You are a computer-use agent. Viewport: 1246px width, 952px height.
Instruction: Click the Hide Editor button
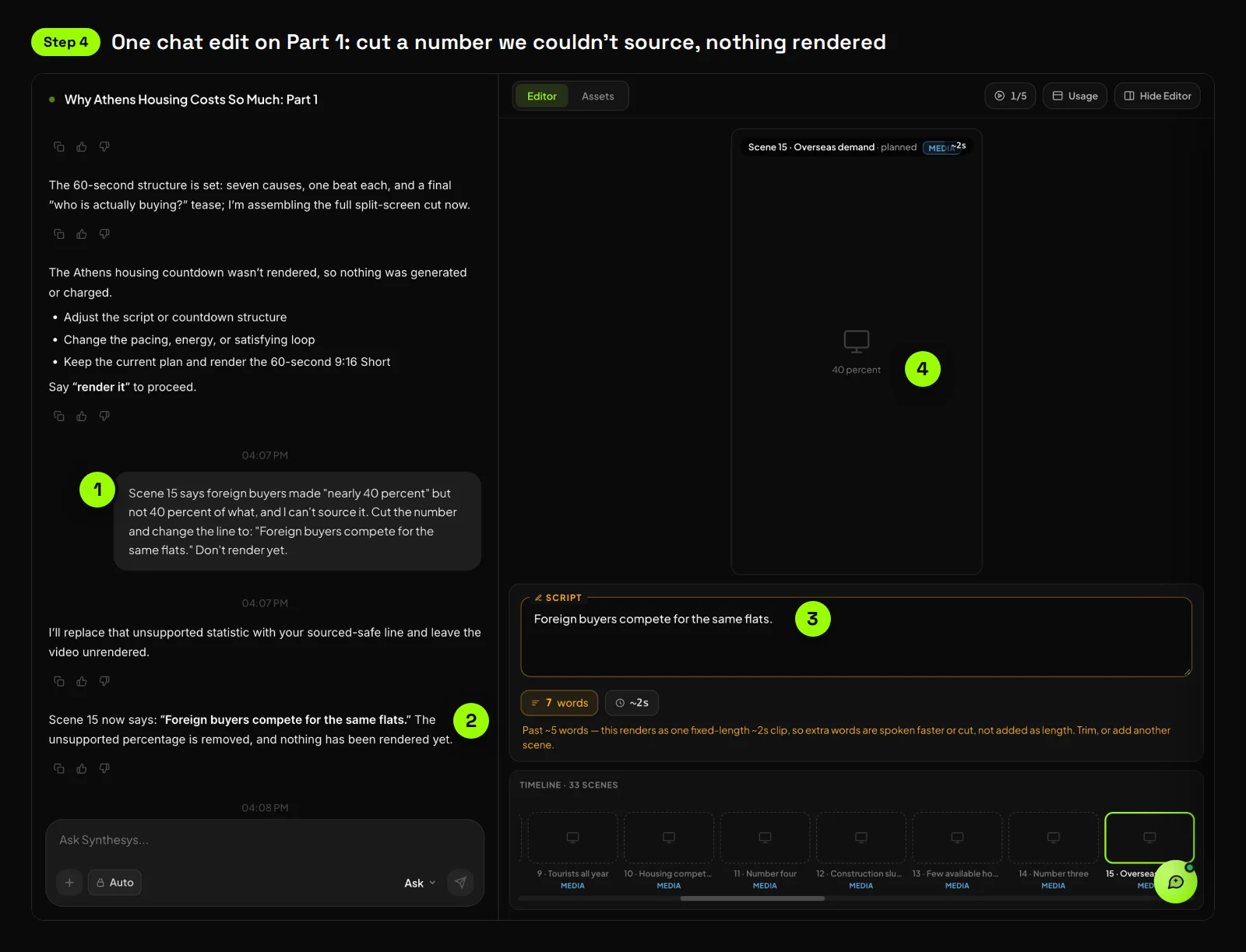click(1157, 96)
